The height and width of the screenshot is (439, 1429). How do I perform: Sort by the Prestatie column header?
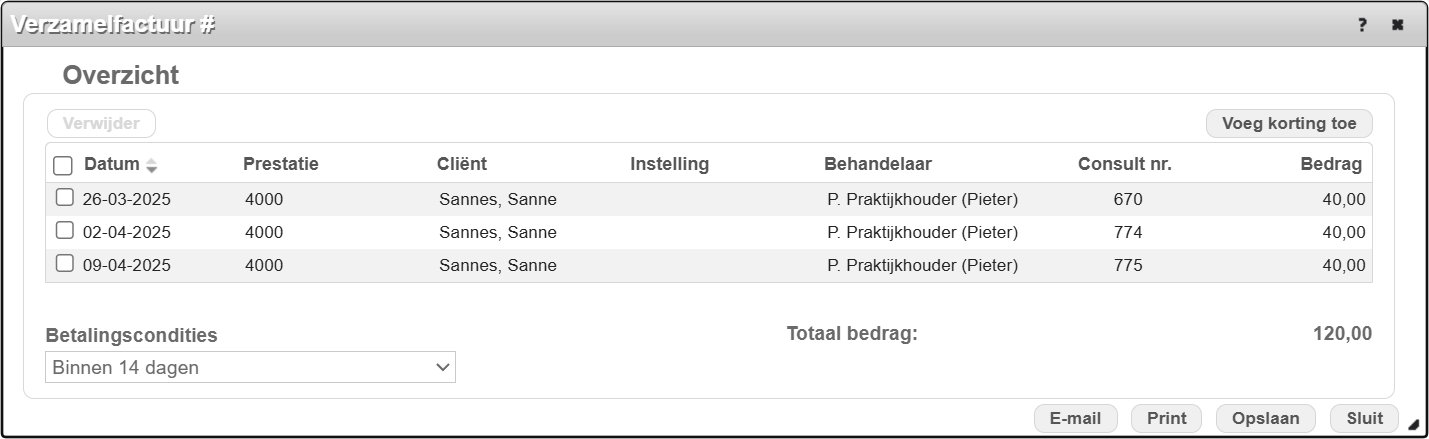tap(281, 164)
